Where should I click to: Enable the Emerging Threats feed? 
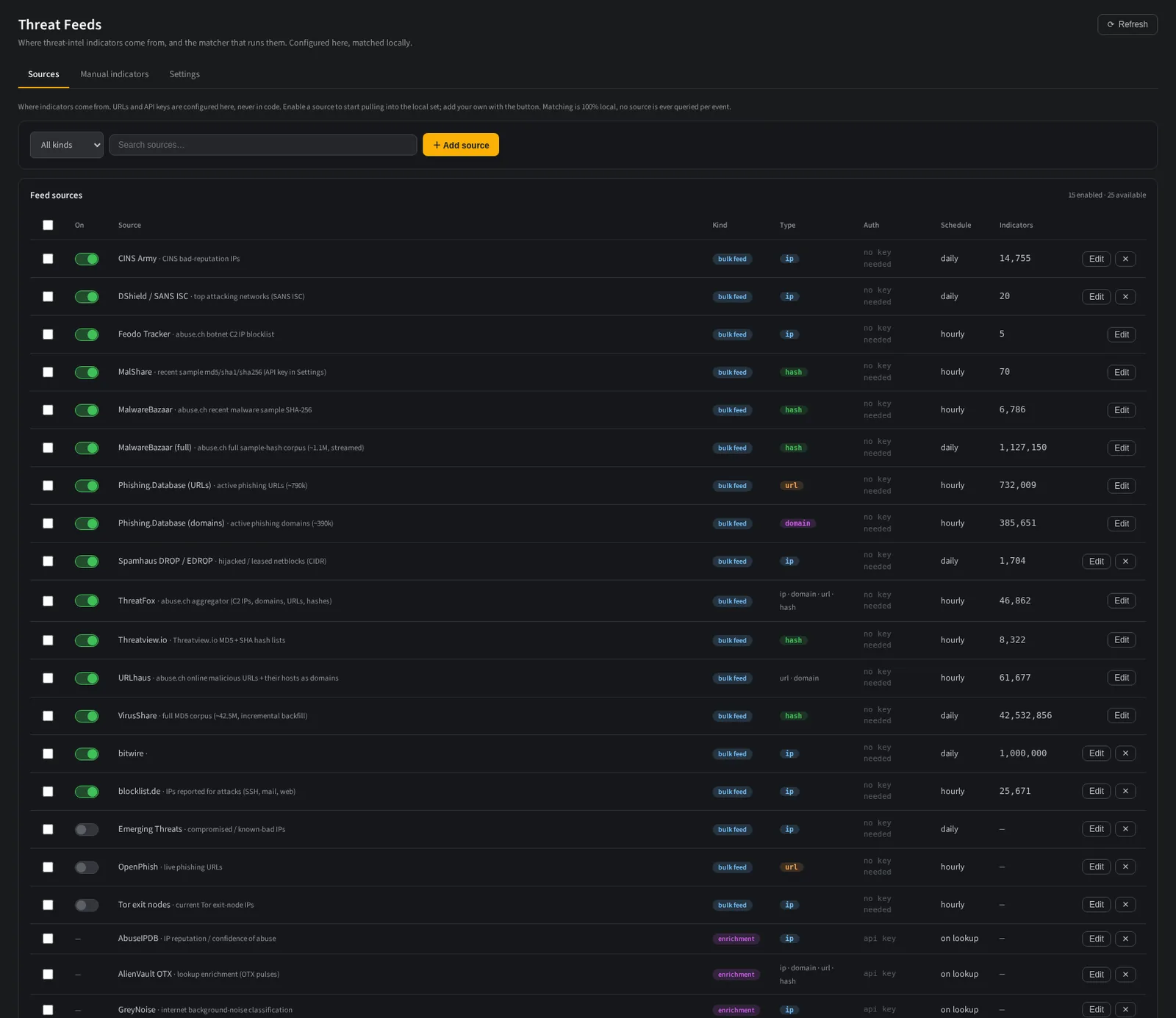pos(87,829)
